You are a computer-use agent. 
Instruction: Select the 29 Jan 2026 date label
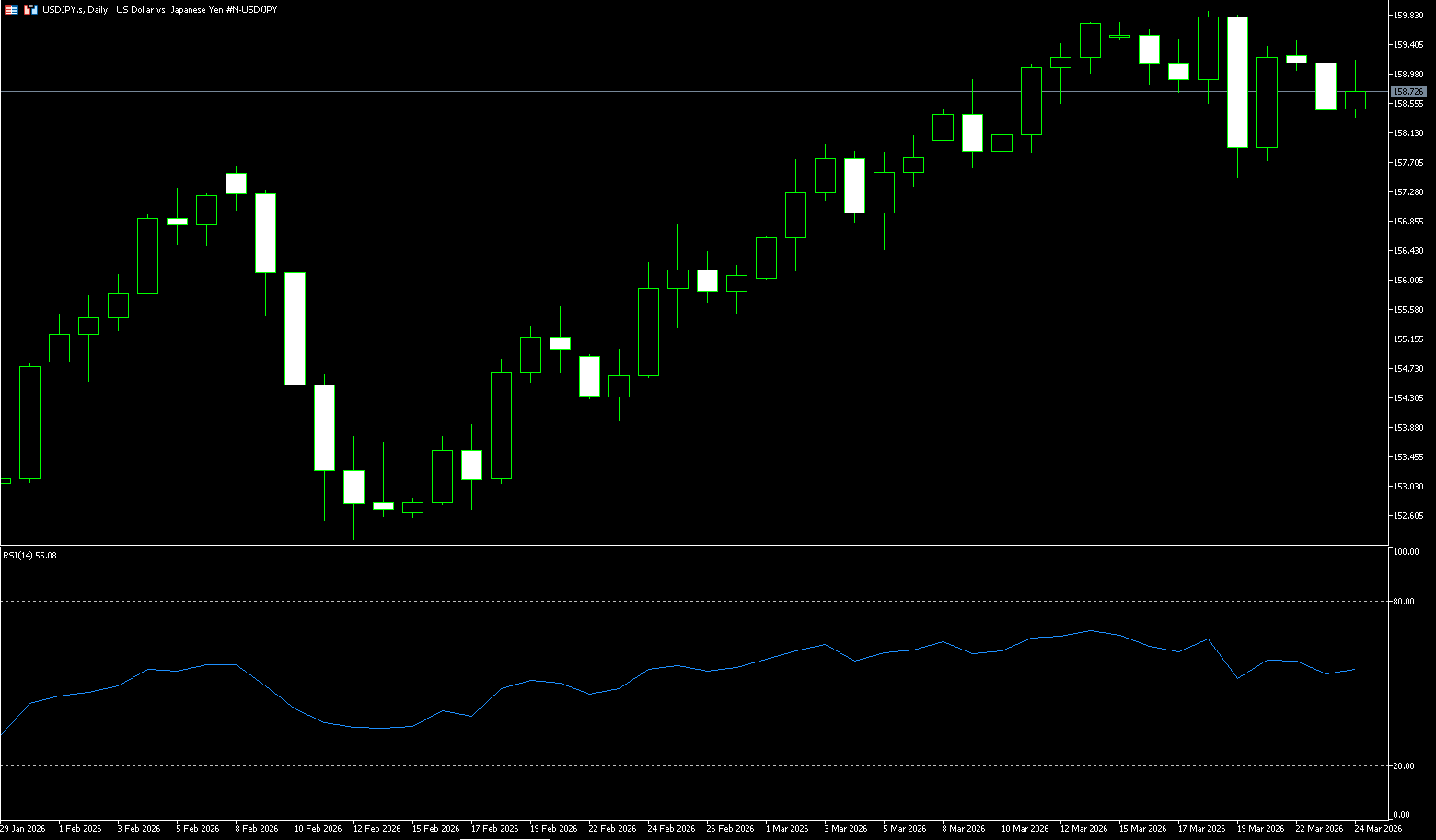click(23, 829)
